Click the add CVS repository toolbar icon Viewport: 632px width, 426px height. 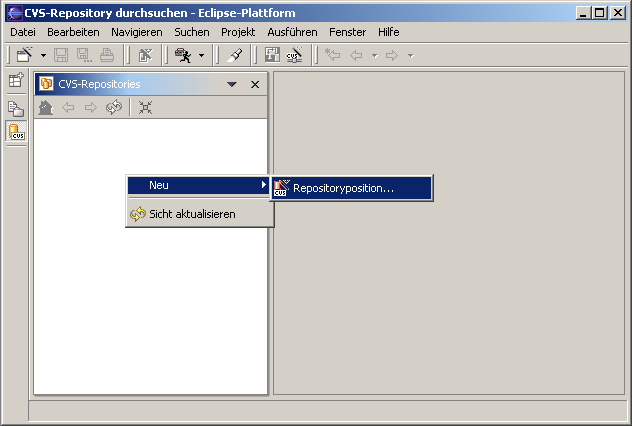pos(295,55)
